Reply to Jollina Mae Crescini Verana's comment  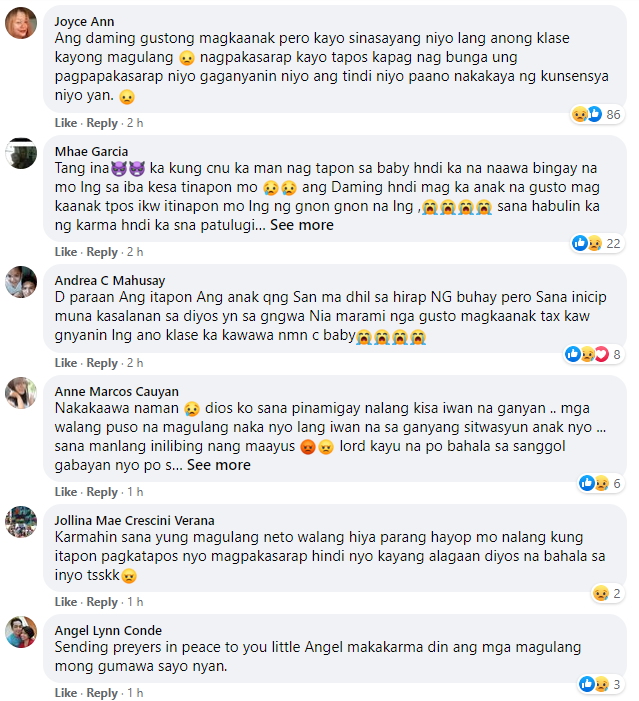[102, 602]
